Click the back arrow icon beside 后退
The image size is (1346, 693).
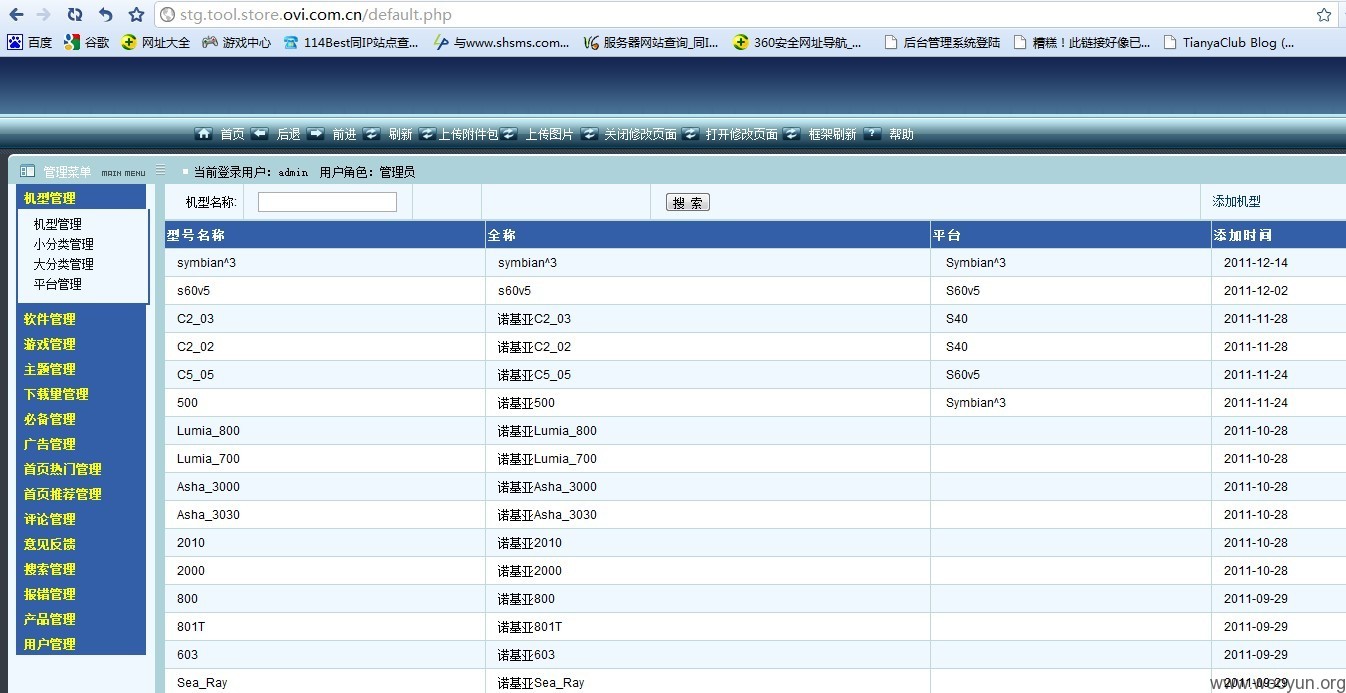pos(260,133)
